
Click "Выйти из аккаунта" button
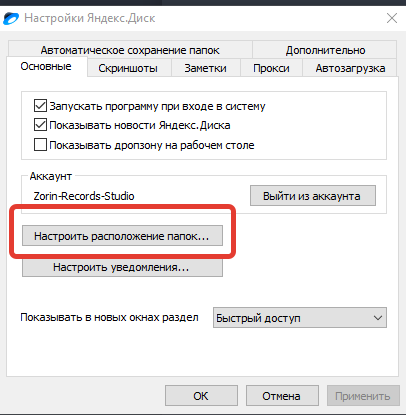point(313,196)
